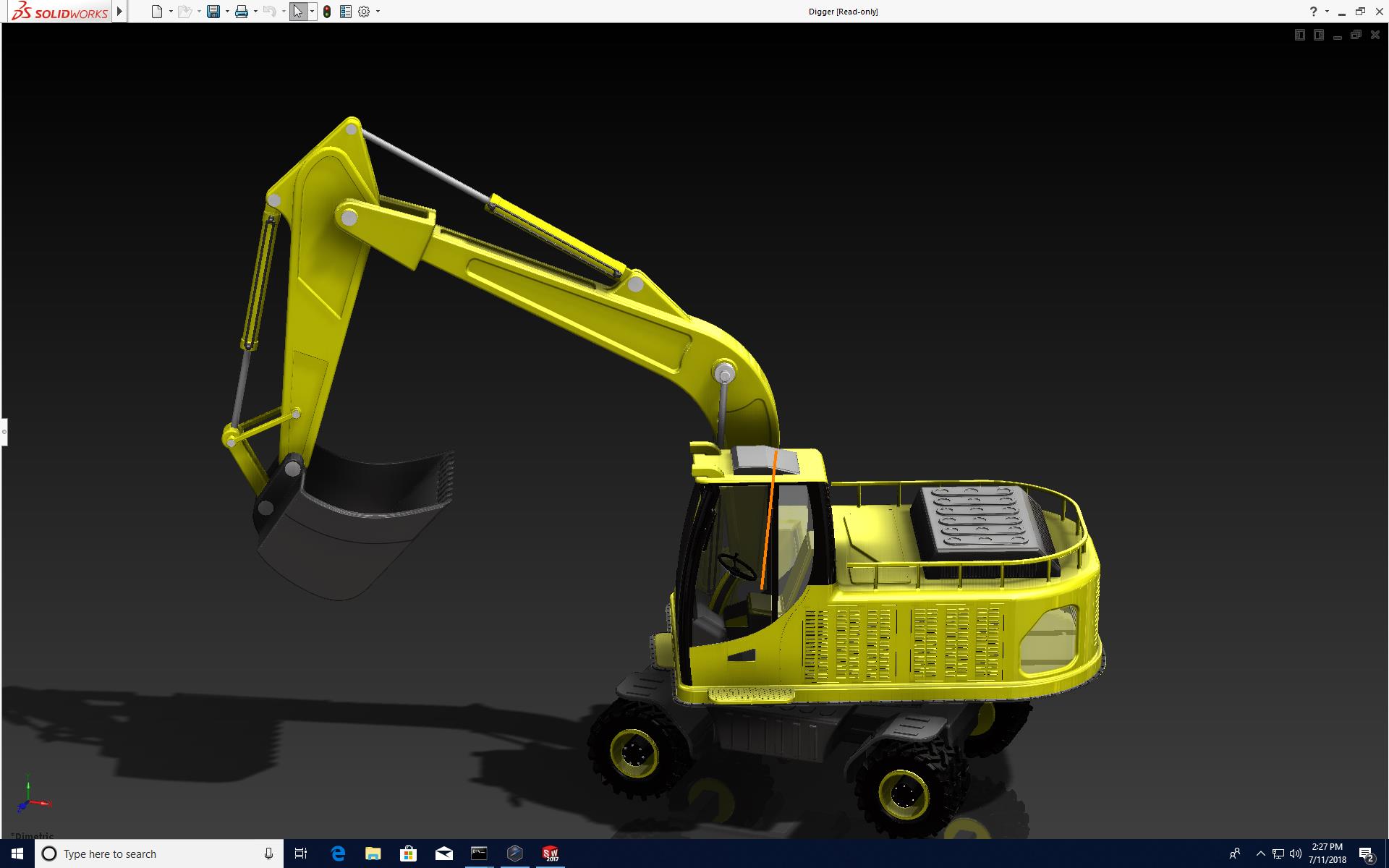Open the Options gear icon

tap(364, 12)
